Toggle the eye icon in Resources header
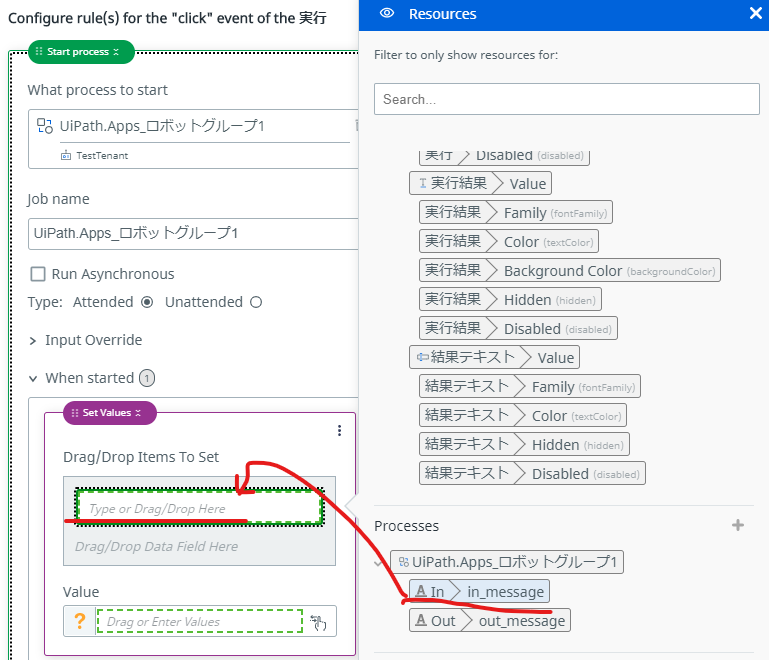Screen dimensions: 769x660 pos(387,13)
